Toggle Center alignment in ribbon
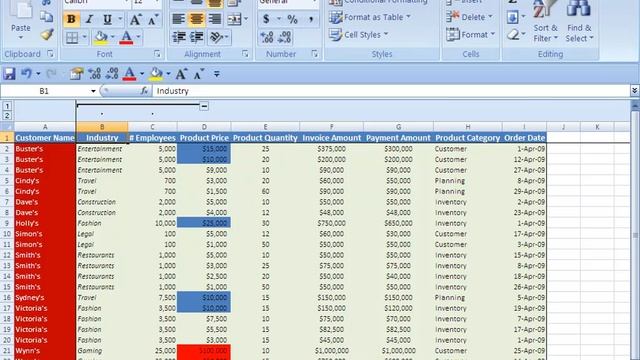 (196, 19)
